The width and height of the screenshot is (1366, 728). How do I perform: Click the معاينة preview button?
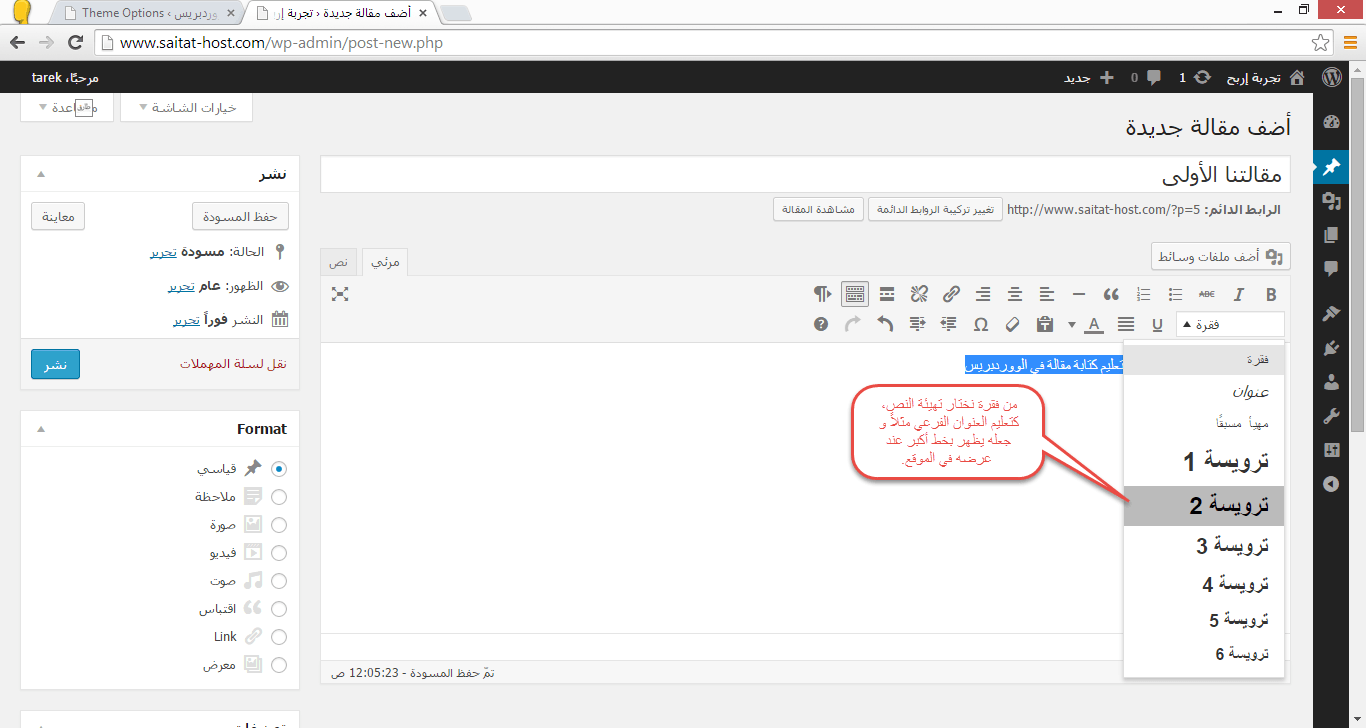pos(58,216)
